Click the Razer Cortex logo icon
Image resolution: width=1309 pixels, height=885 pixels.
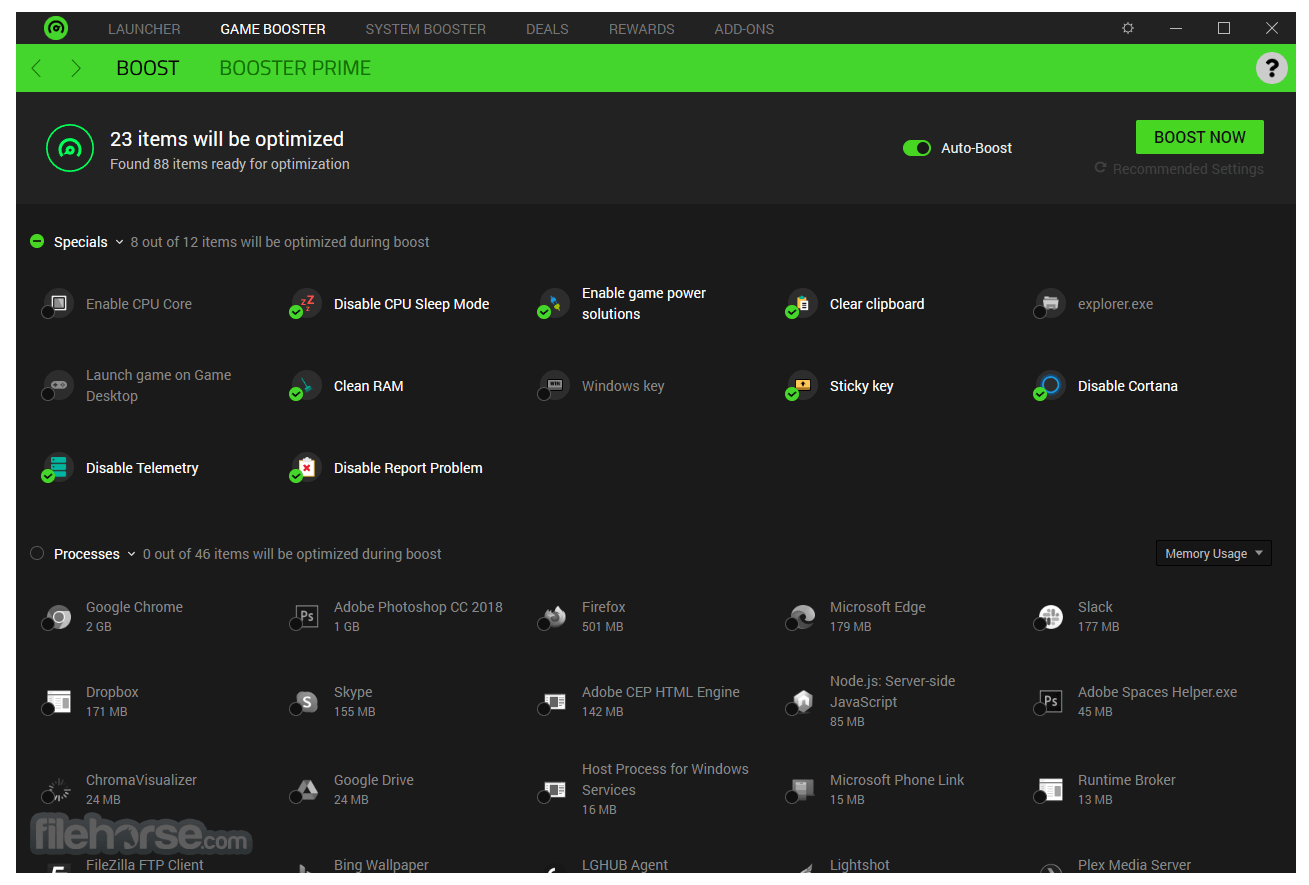click(x=56, y=28)
